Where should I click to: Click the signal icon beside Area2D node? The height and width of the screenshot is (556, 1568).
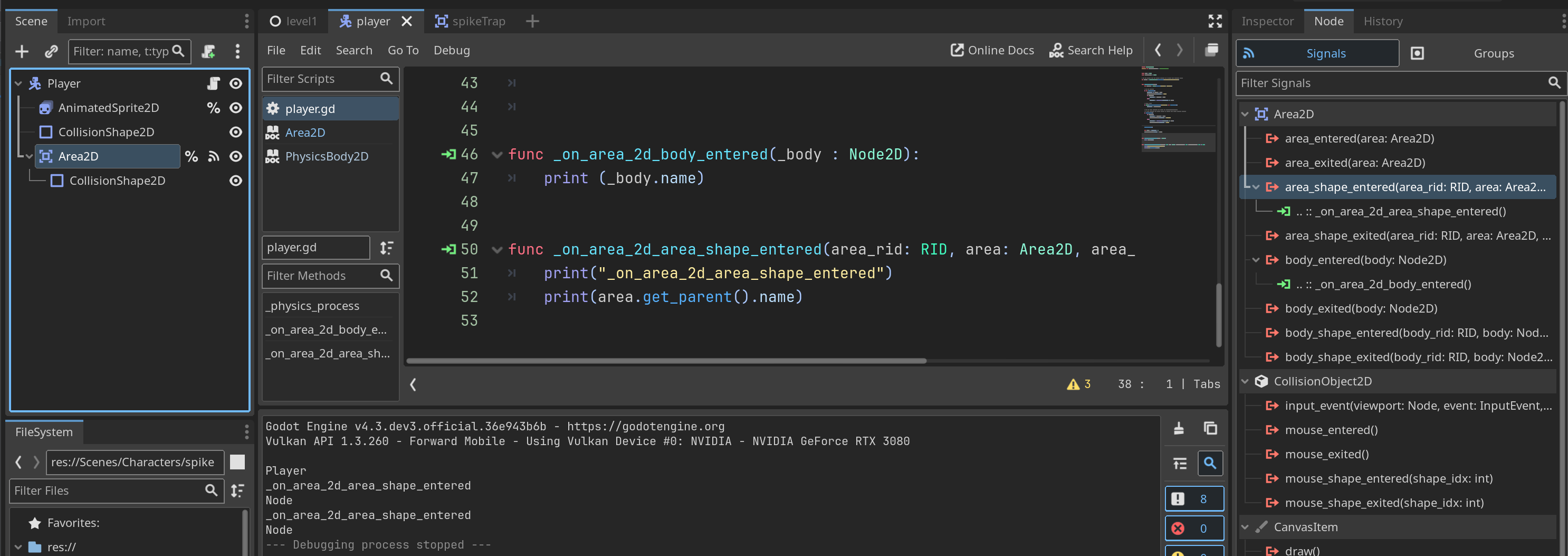tap(213, 156)
